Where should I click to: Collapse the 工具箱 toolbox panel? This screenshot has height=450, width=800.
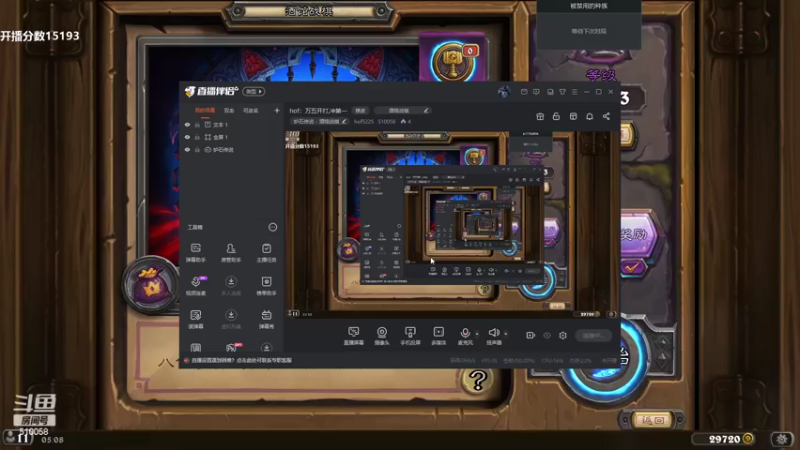[x=272, y=227]
